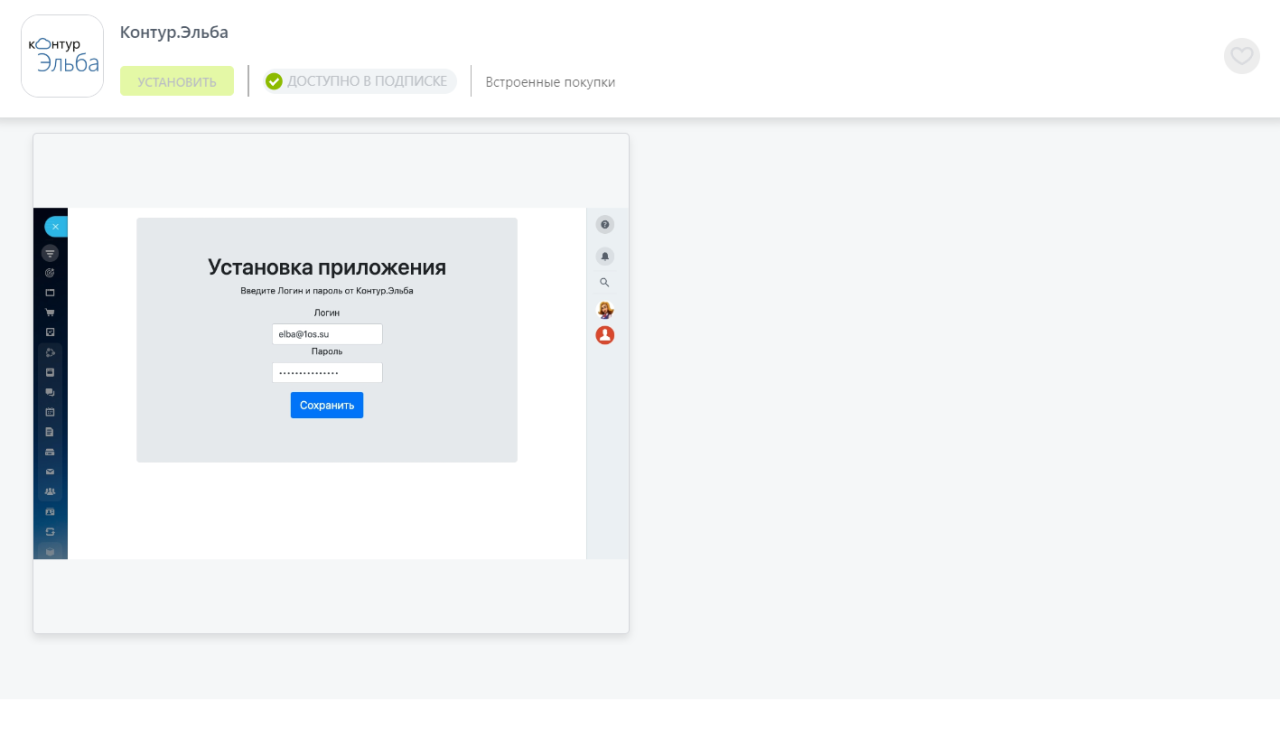Screen dimensions: 1280x729
Task: Click the document page sidebar icon
Action: tap(50, 432)
